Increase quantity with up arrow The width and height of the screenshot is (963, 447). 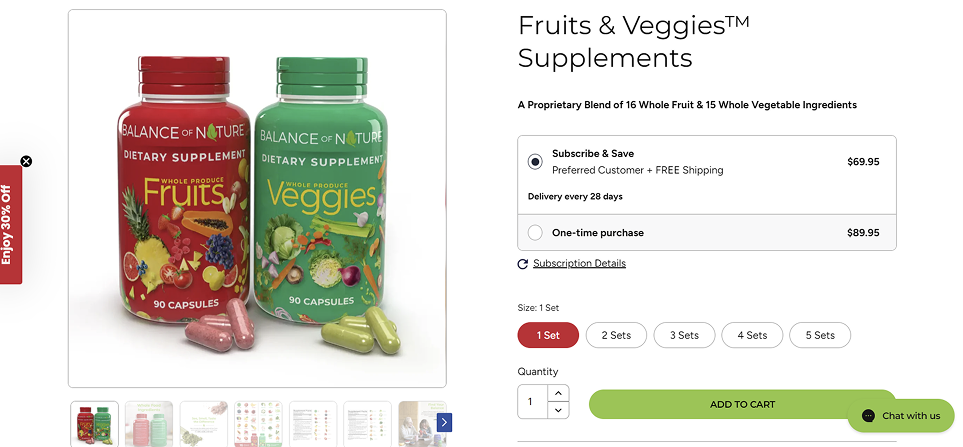[x=559, y=393]
